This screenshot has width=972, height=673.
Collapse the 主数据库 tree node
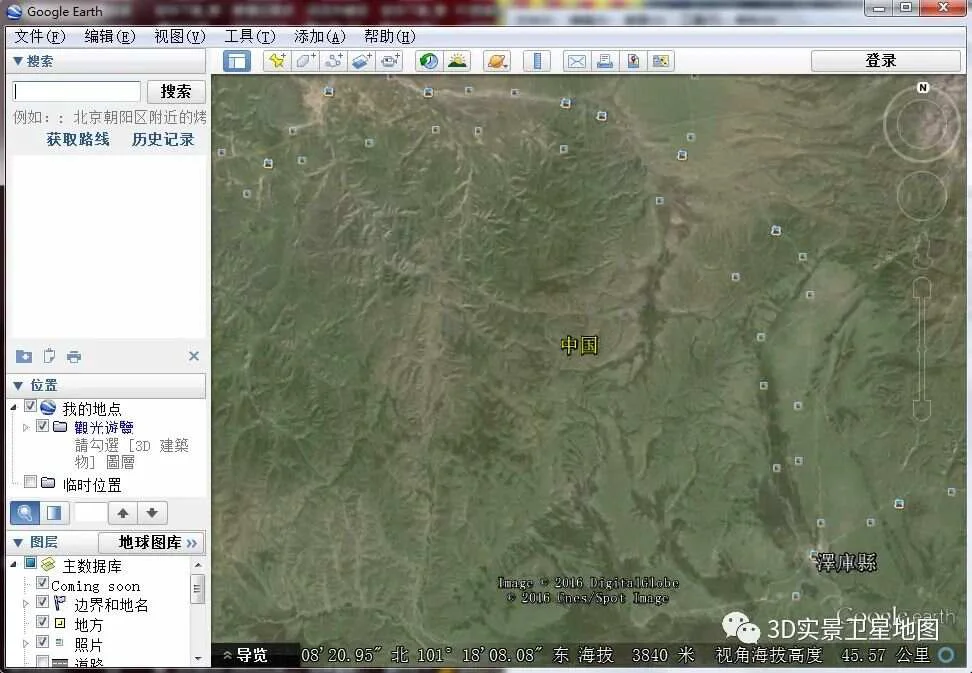click(x=14, y=564)
